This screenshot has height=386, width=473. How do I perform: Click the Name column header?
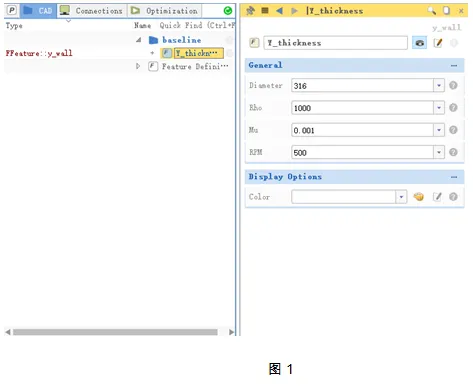(142, 25)
